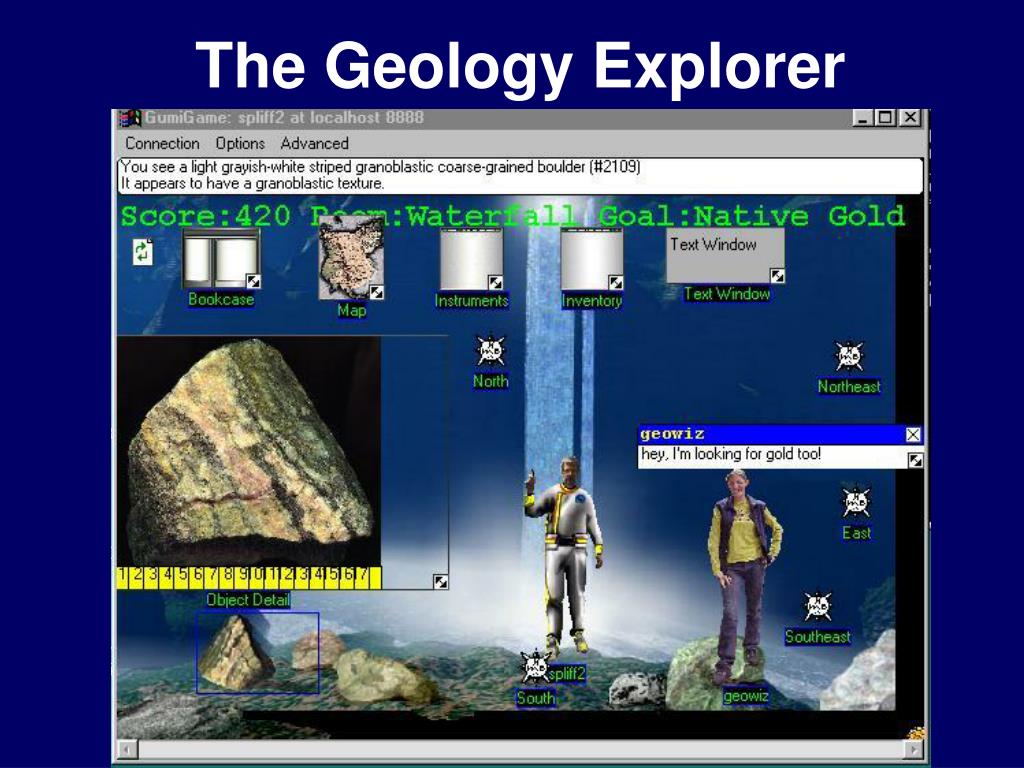Open the Options menu
The width and height of the screenshot is (1024, 768).
tap(240, 143)
